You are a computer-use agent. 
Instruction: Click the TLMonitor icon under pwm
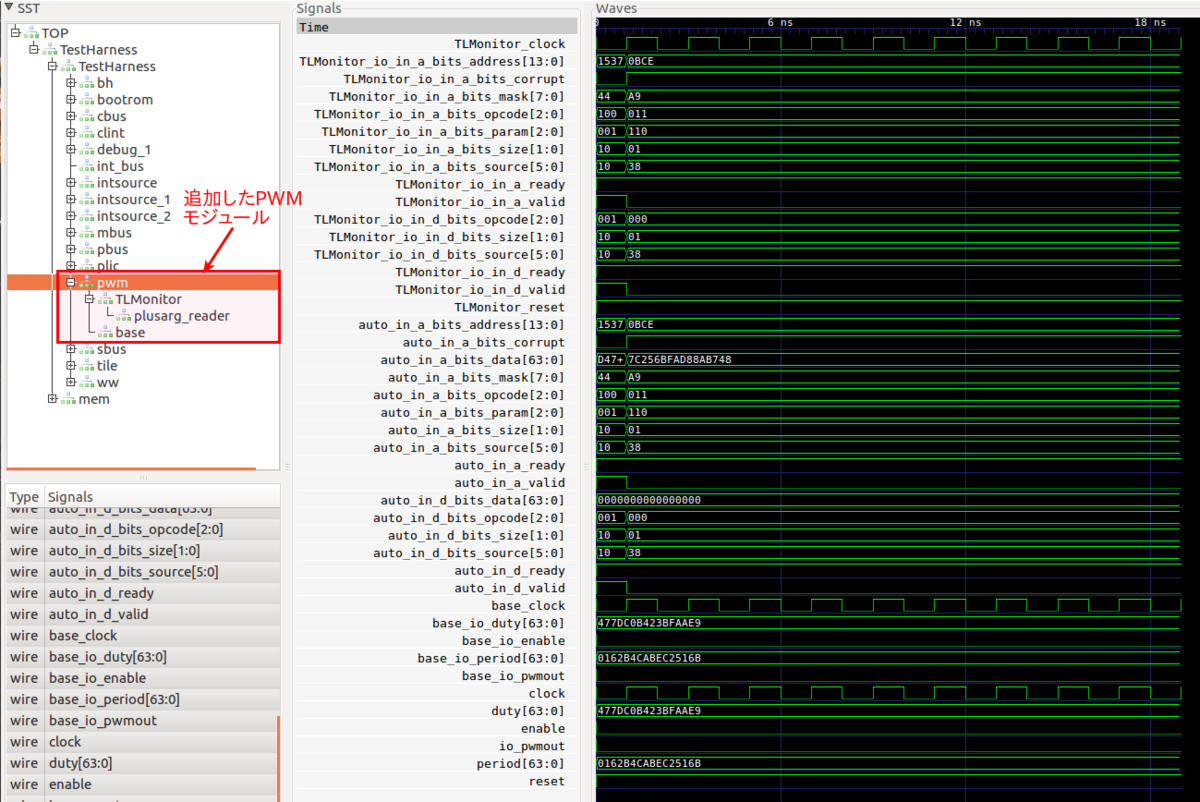coord(104,298)
